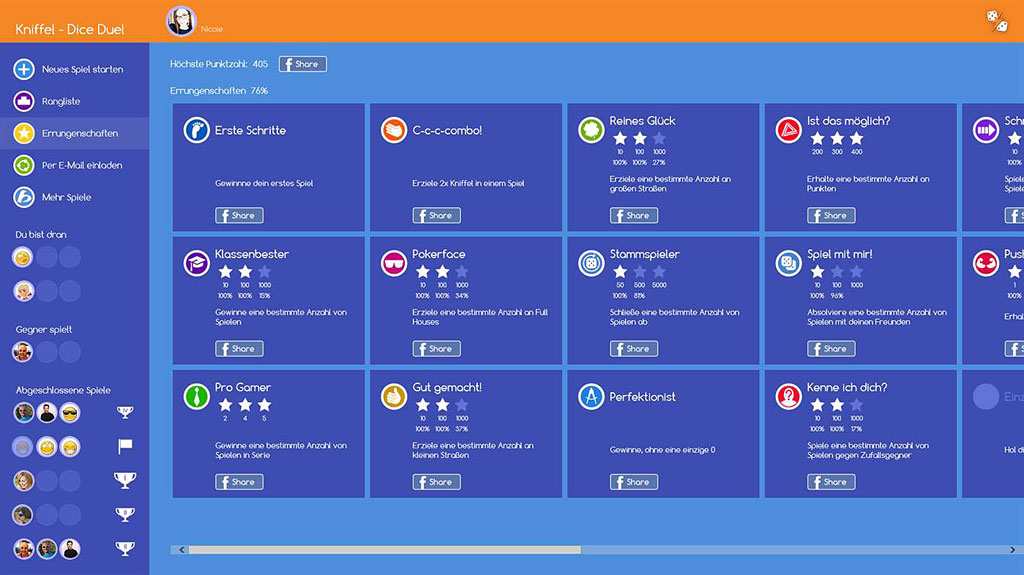This screenshot has width=1024, height=575.
Task: Click the Kniffel - Dice Duel title
Action: click(x=70, y=29)
